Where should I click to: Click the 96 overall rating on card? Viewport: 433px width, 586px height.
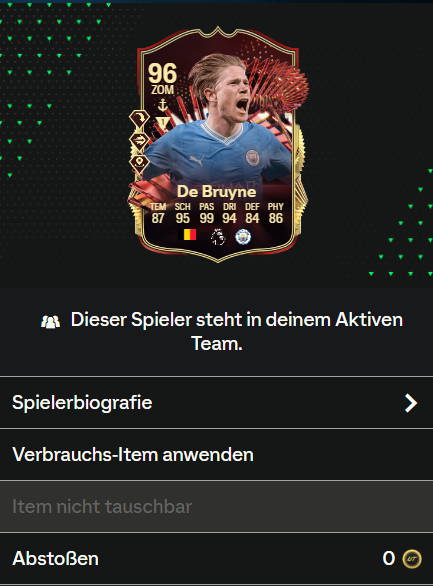click(x=163, y=73)
